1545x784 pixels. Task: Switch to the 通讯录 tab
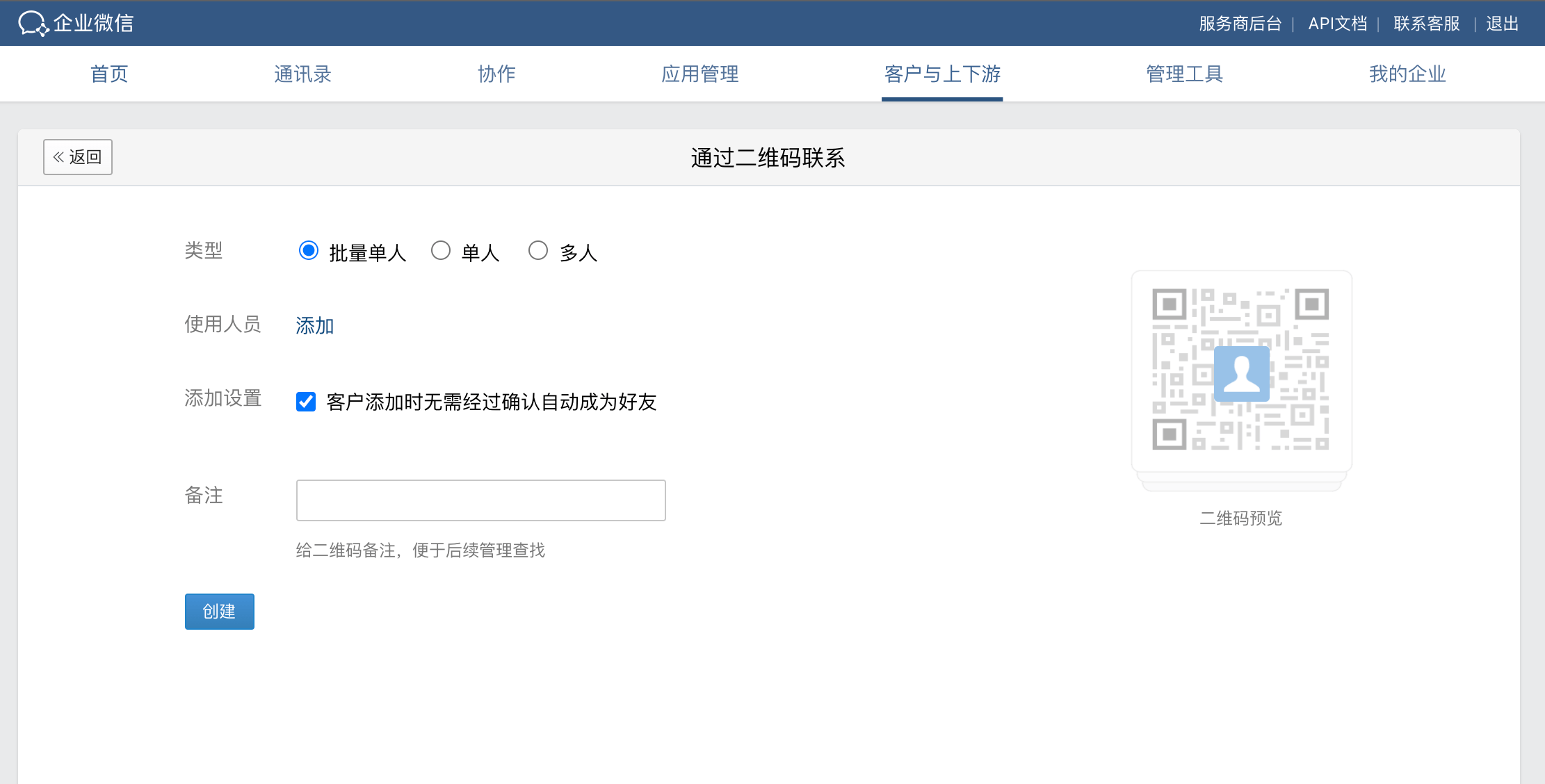302,74
